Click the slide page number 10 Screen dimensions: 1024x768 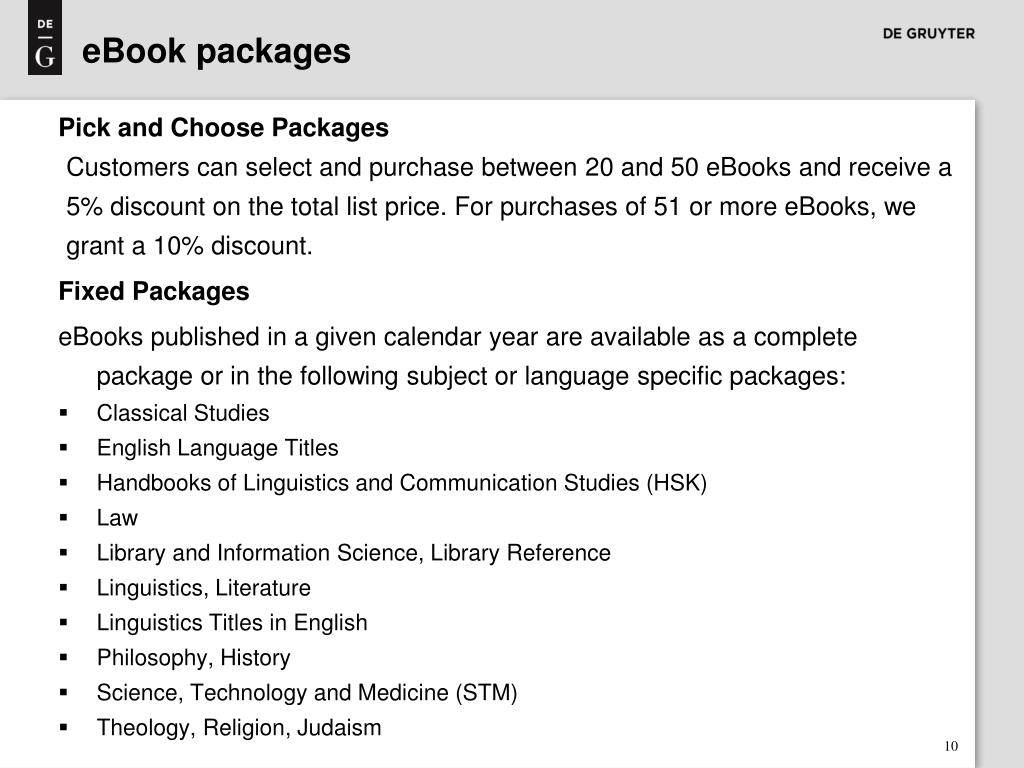click(x=951, y=746)
